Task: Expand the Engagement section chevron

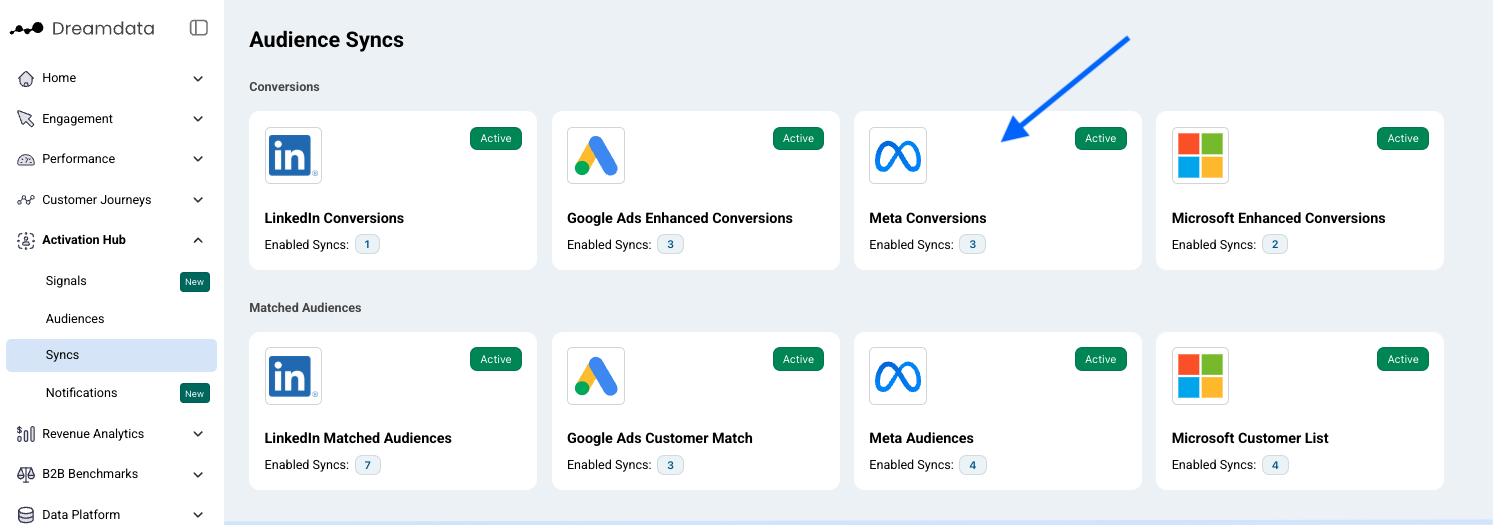Action: point(198,119)
